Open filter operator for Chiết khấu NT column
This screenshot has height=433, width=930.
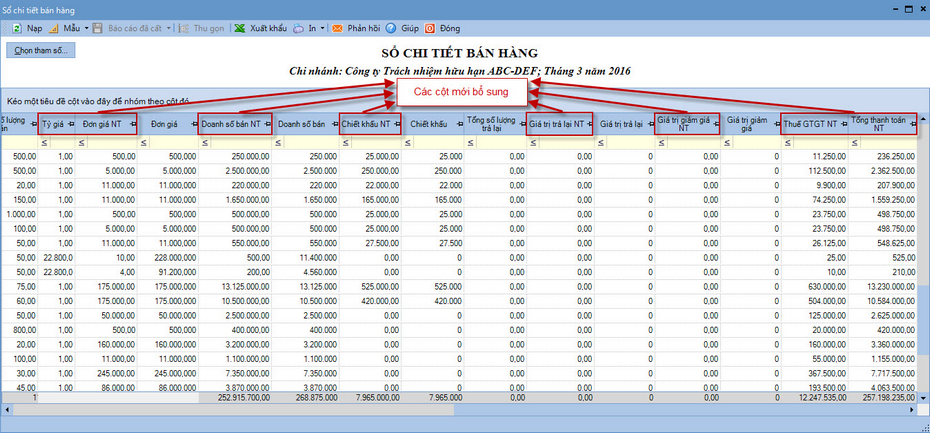click(344, 142)
